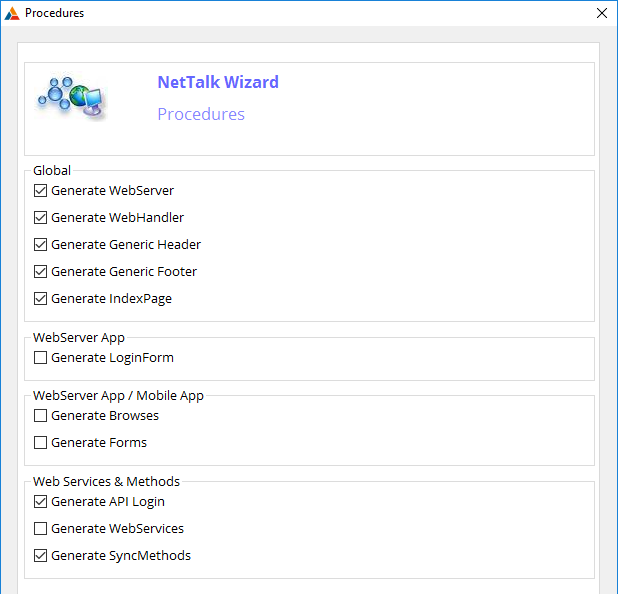Click the Web Services & Methods group label
Viewport: 618px width, 594px height.
(106, 481)
